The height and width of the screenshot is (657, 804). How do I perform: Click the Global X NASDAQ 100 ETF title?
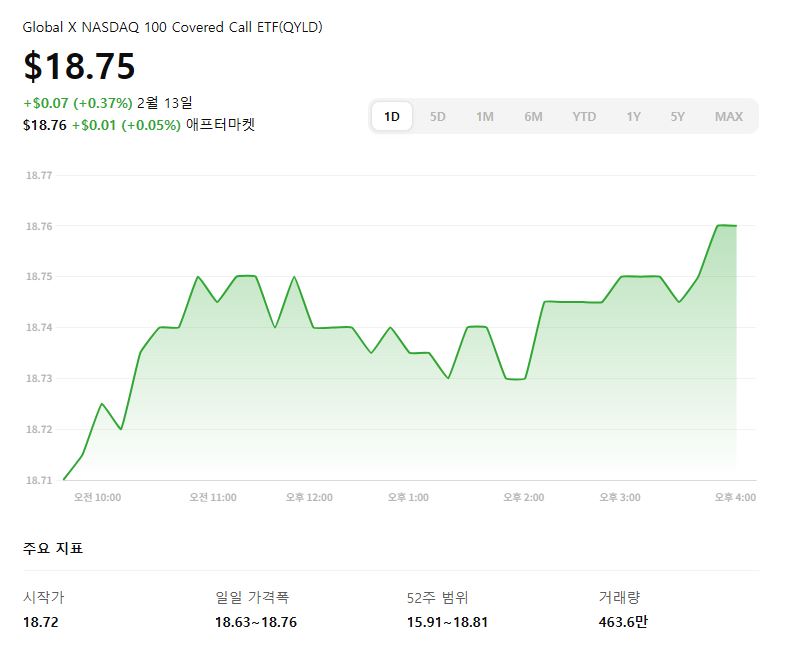[172, 27]
